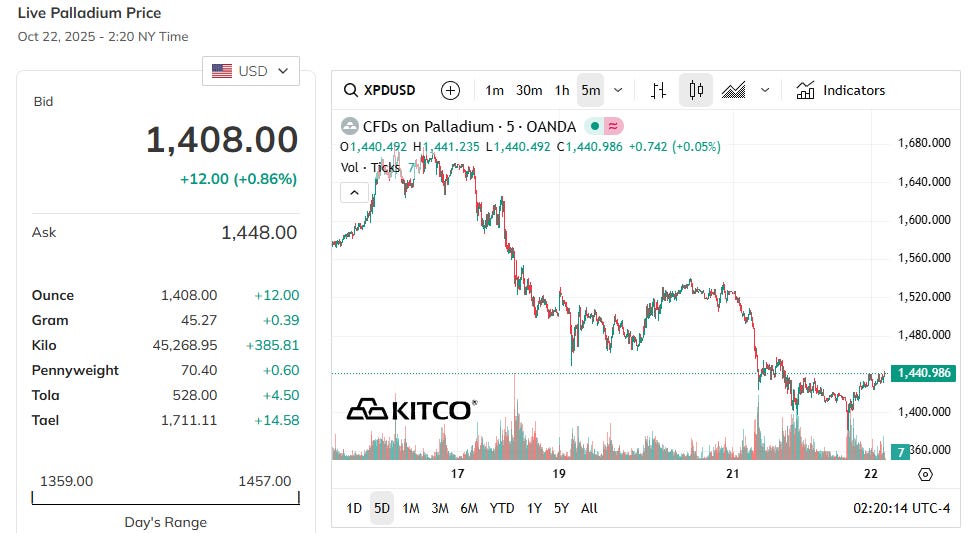Collapse the indicator legend chevron
The width and height of the screenshot is (970, 533).
pos(354,193)
